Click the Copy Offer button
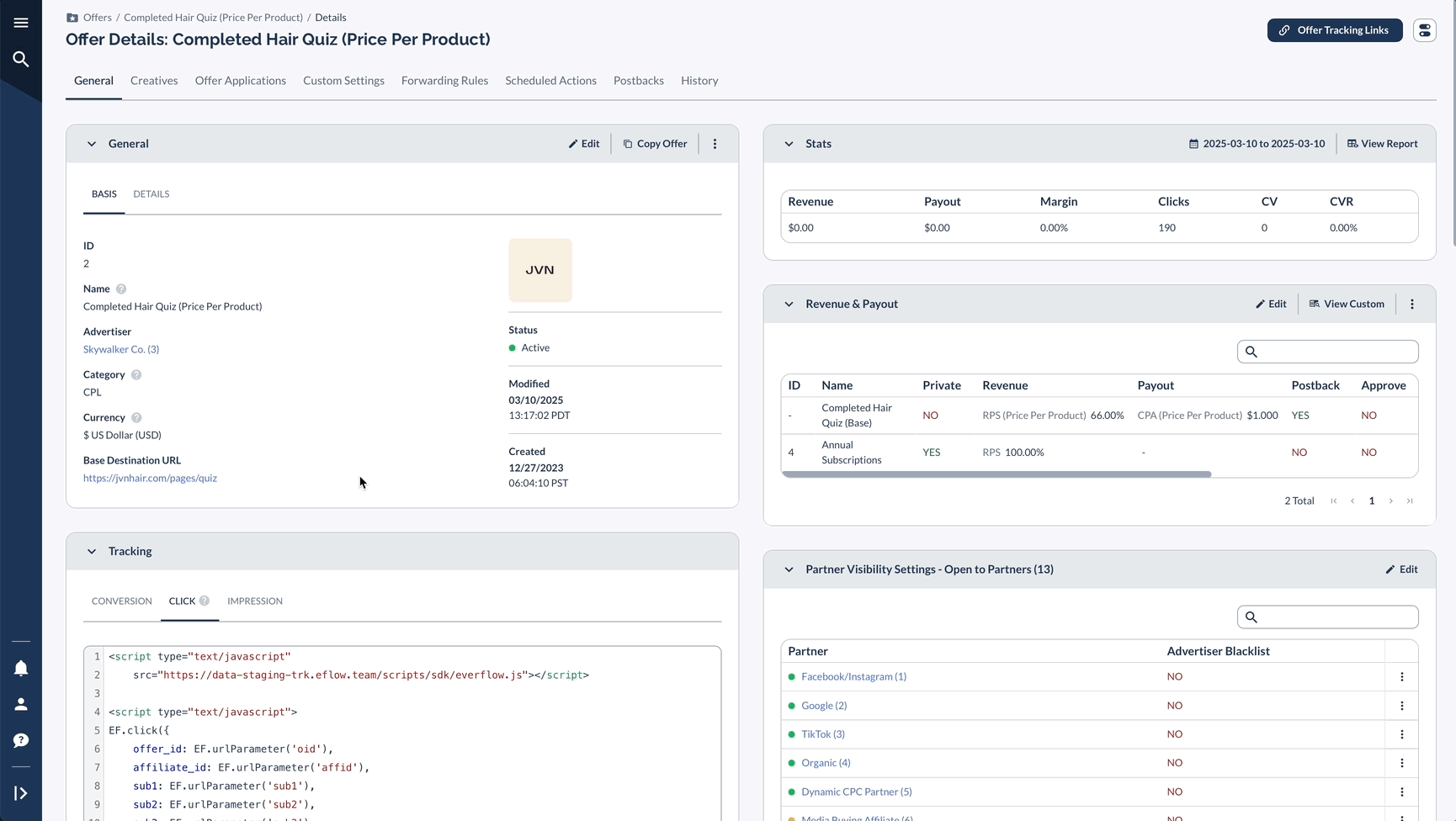The image size is (1456, 821). 655,144
